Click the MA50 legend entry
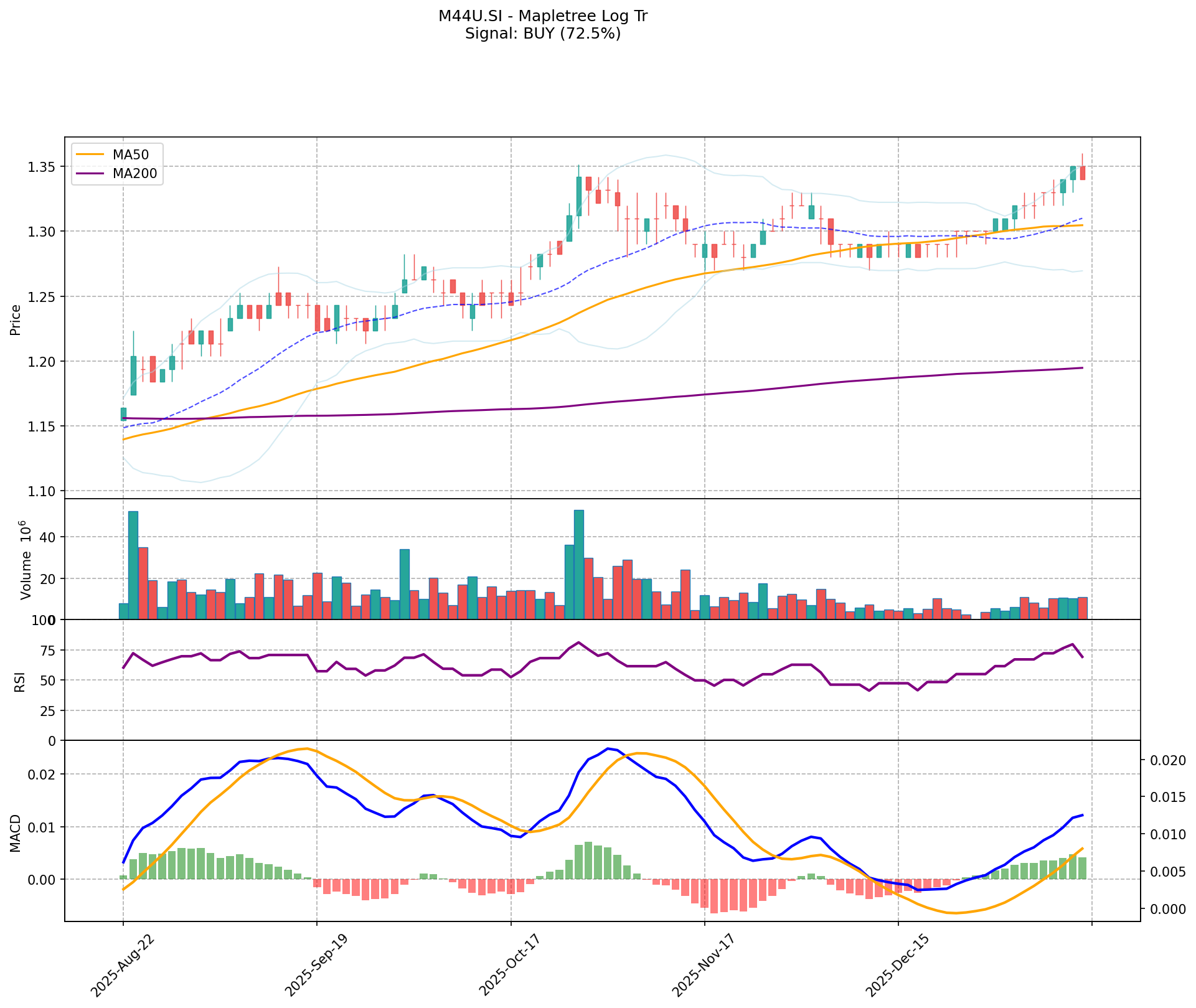Viewport: 1196px width, 1008px height. 130,155
